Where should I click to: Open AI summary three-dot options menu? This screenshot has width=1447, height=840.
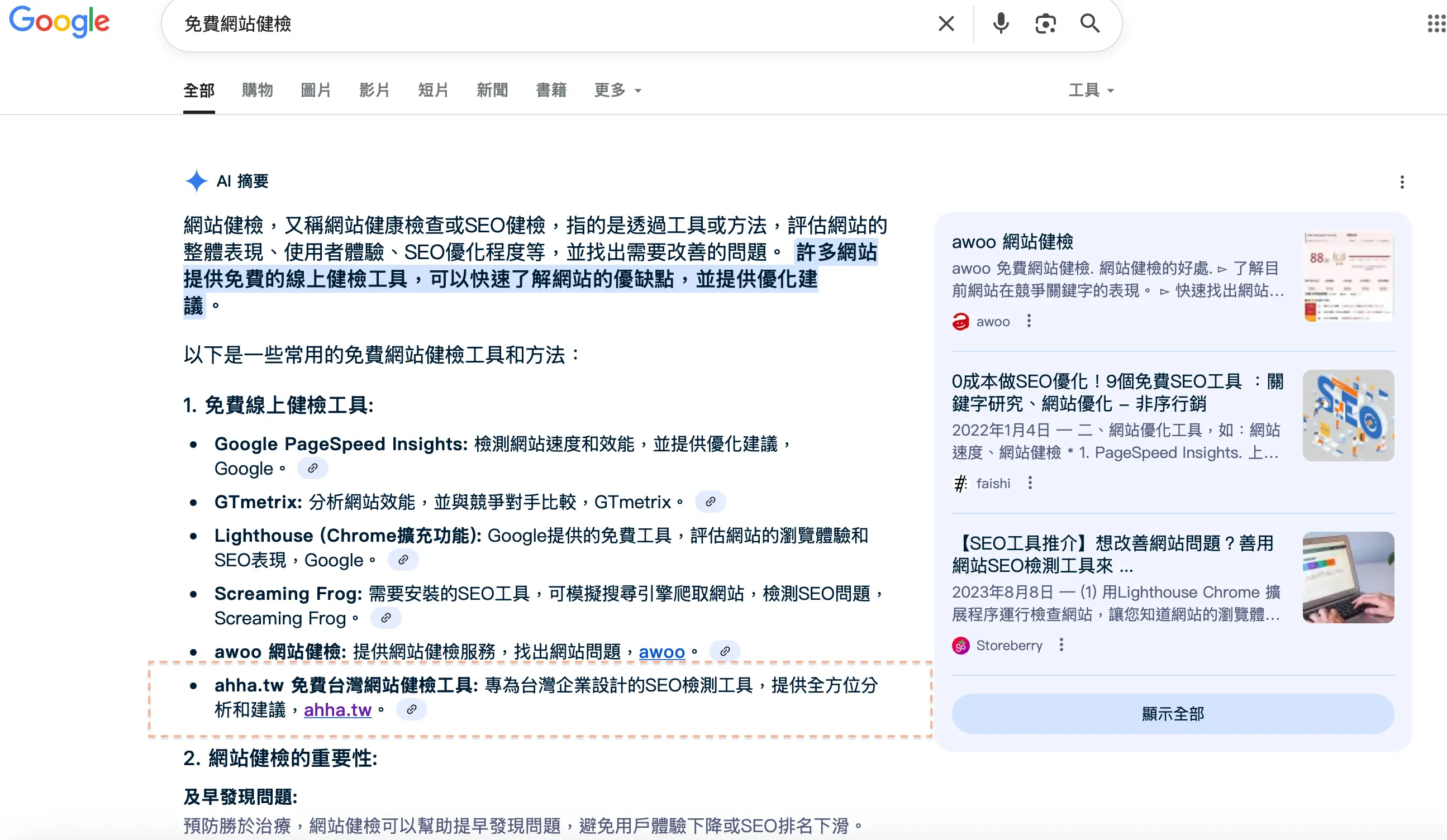click(x=1402, y=182)
